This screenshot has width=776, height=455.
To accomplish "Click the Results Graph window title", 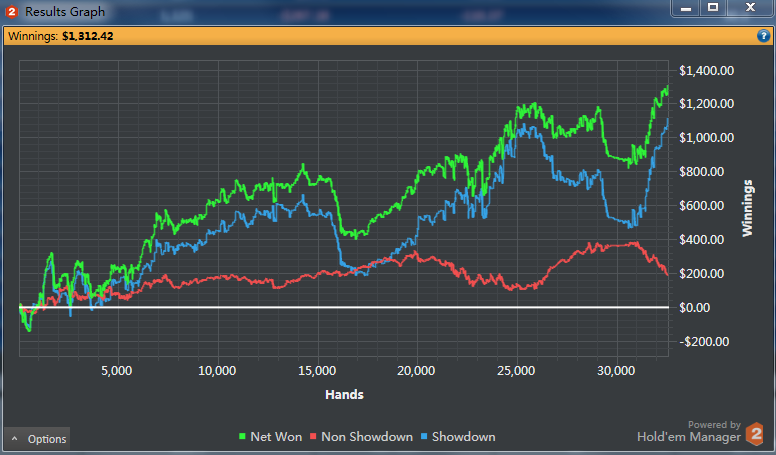I will 67,12.
